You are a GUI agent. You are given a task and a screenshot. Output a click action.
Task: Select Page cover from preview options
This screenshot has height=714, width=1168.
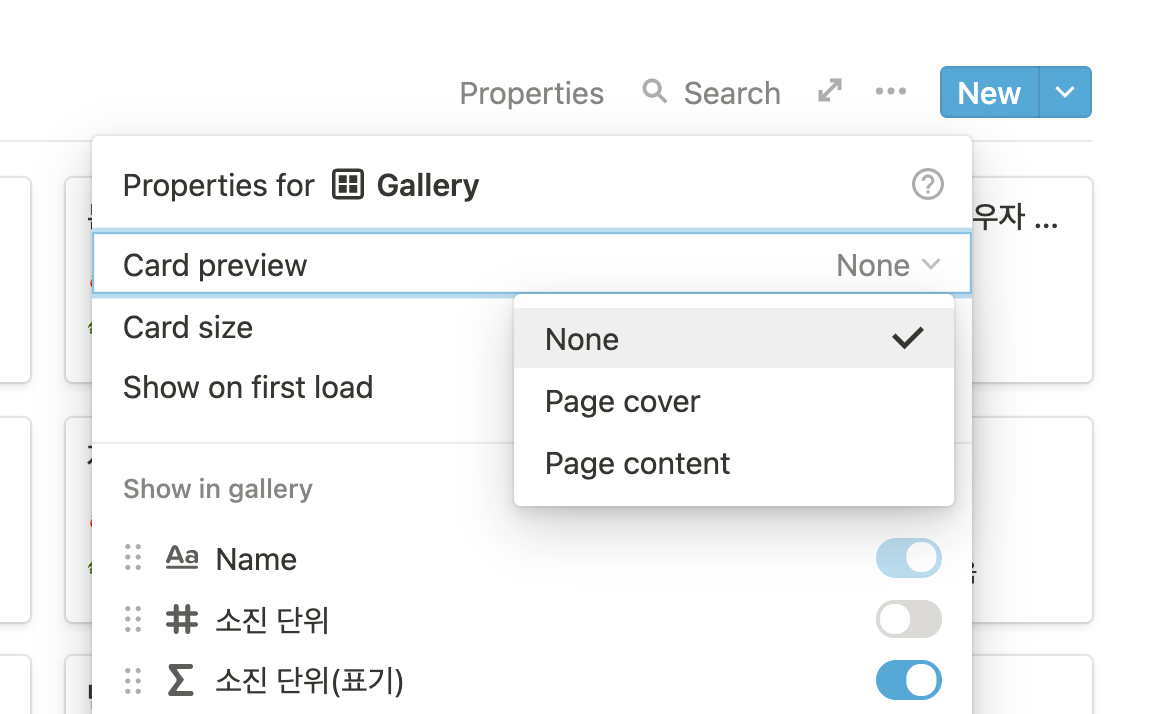click(x=622, y=402)
